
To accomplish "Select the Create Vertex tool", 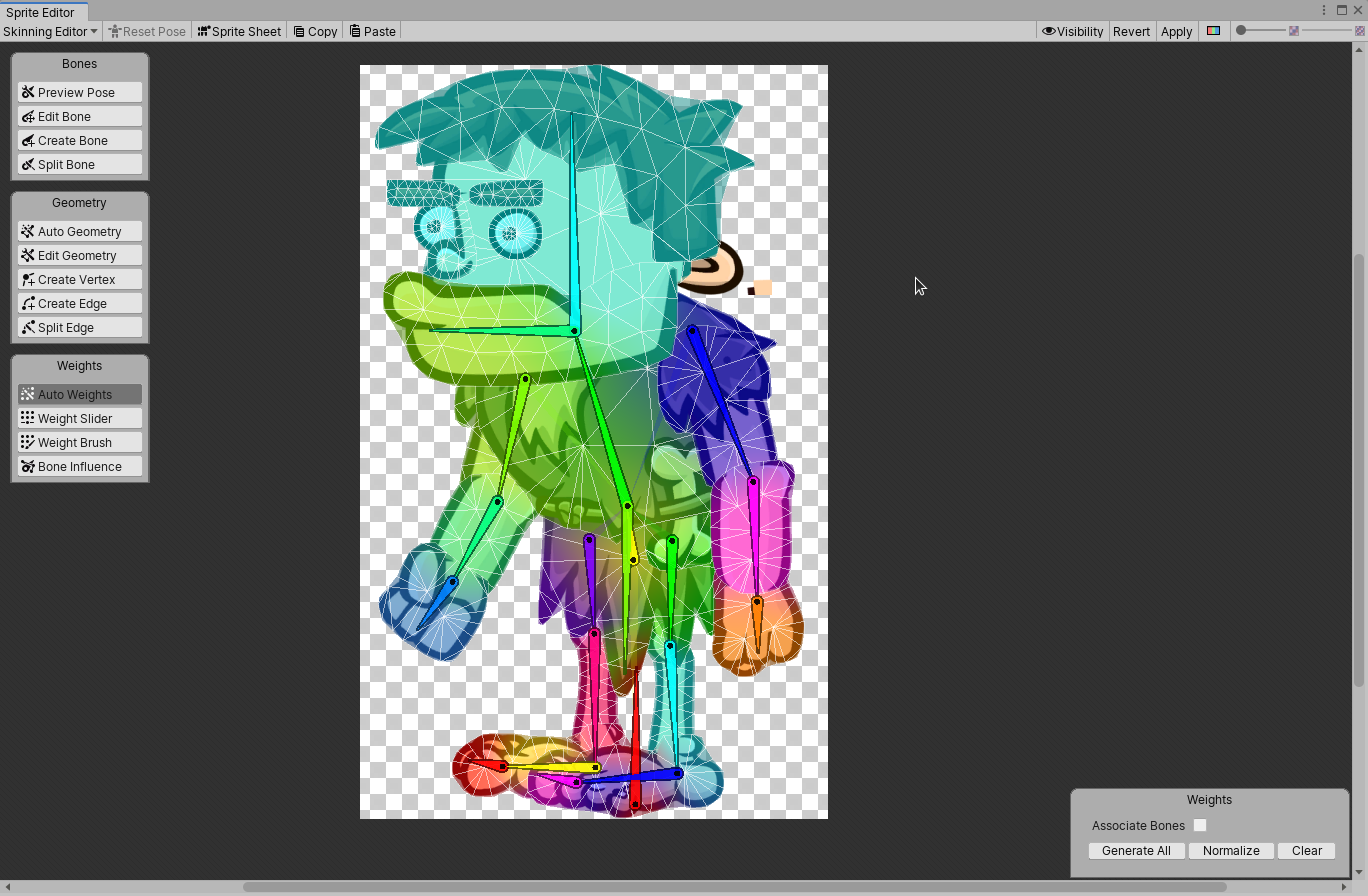I will click(79, 279).
